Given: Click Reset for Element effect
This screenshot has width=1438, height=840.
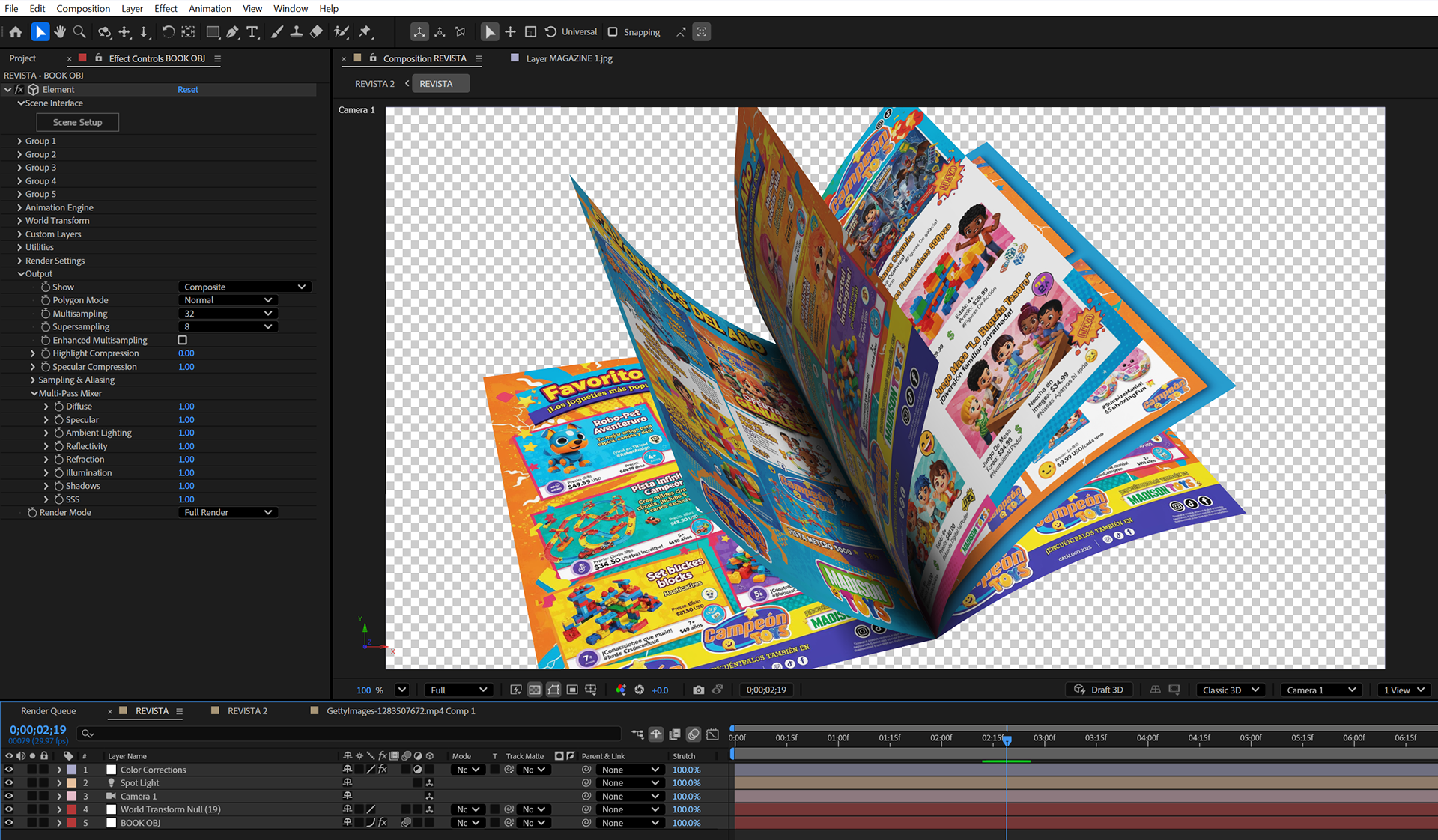Looking at the screenshot, I should point(187,89).
